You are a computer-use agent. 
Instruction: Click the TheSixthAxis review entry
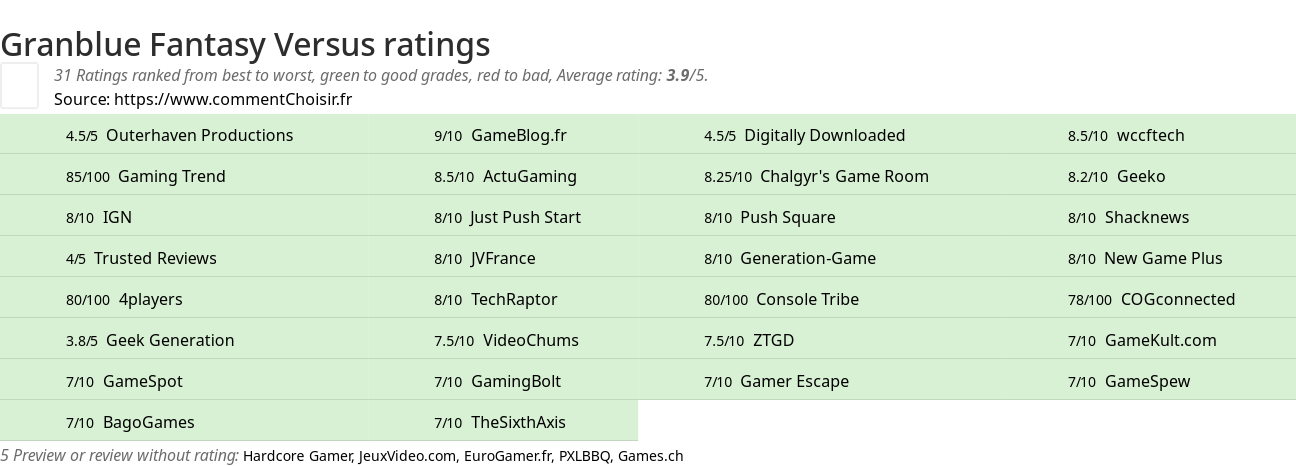point(518,422)
